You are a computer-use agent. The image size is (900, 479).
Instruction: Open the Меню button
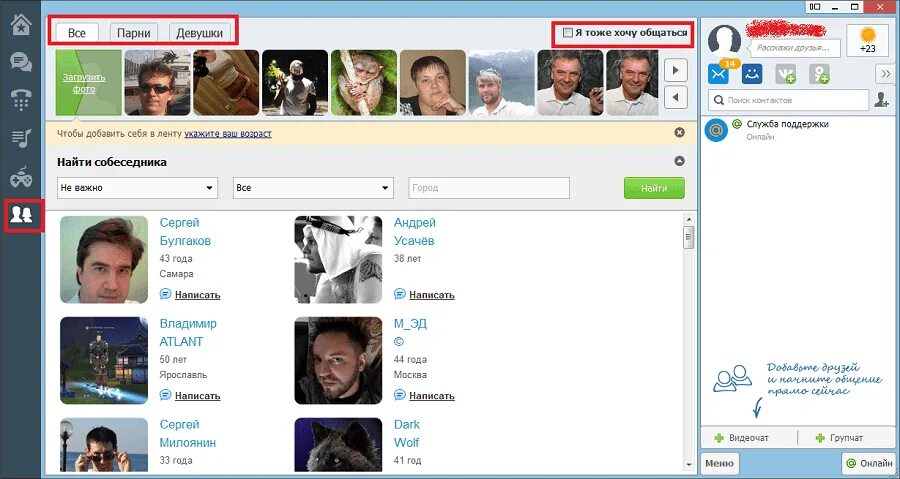(x=719, y=463)
